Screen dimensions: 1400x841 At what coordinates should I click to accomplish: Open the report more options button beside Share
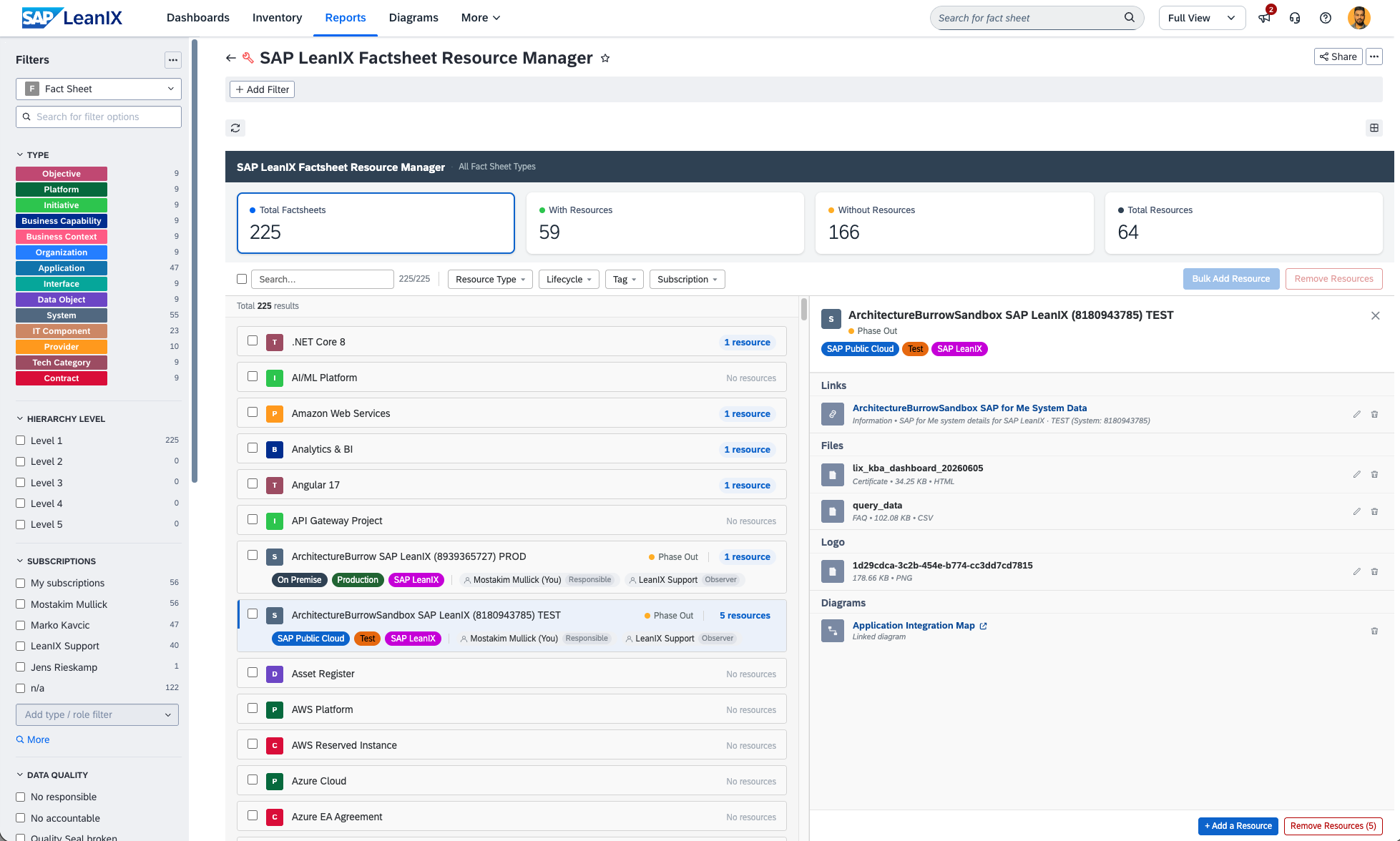(1374, 56)
